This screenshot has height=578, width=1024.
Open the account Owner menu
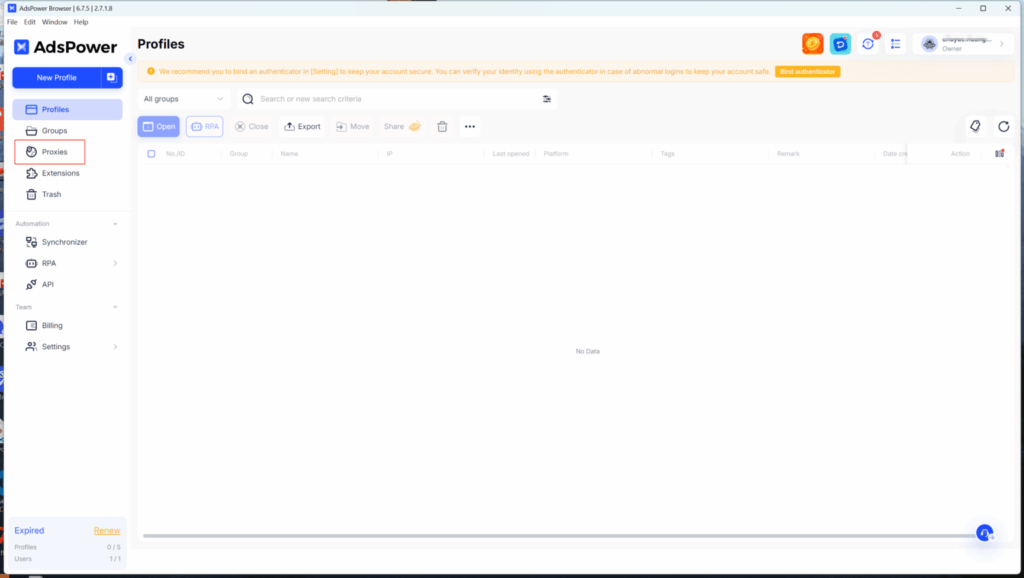pos(963,44)
